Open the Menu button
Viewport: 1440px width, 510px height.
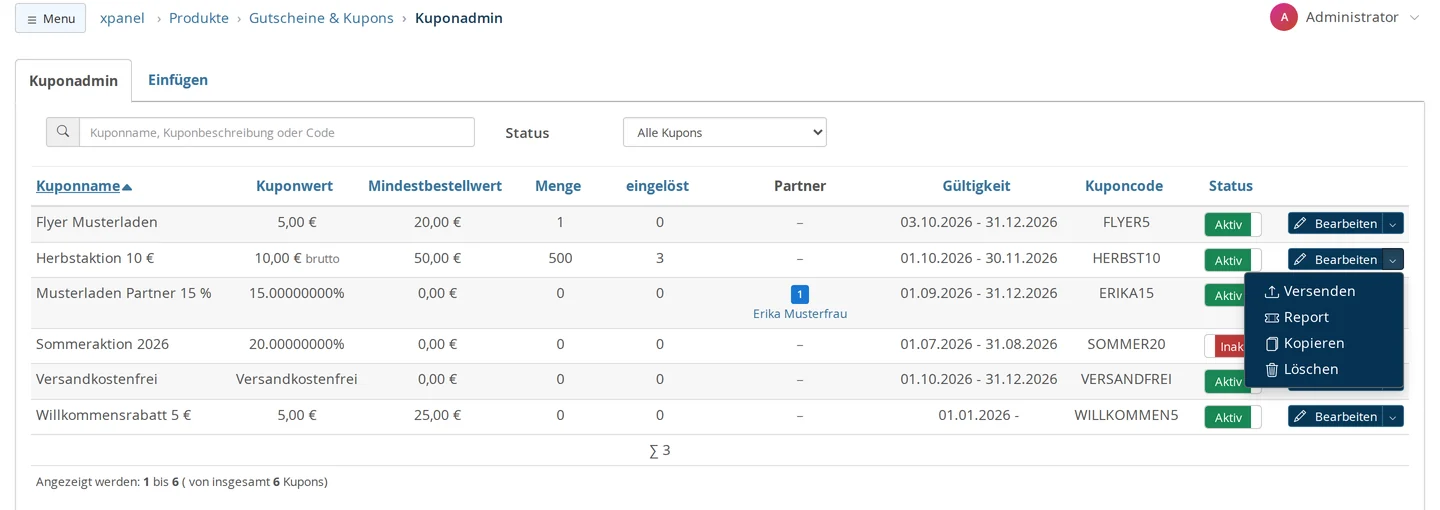50,18
